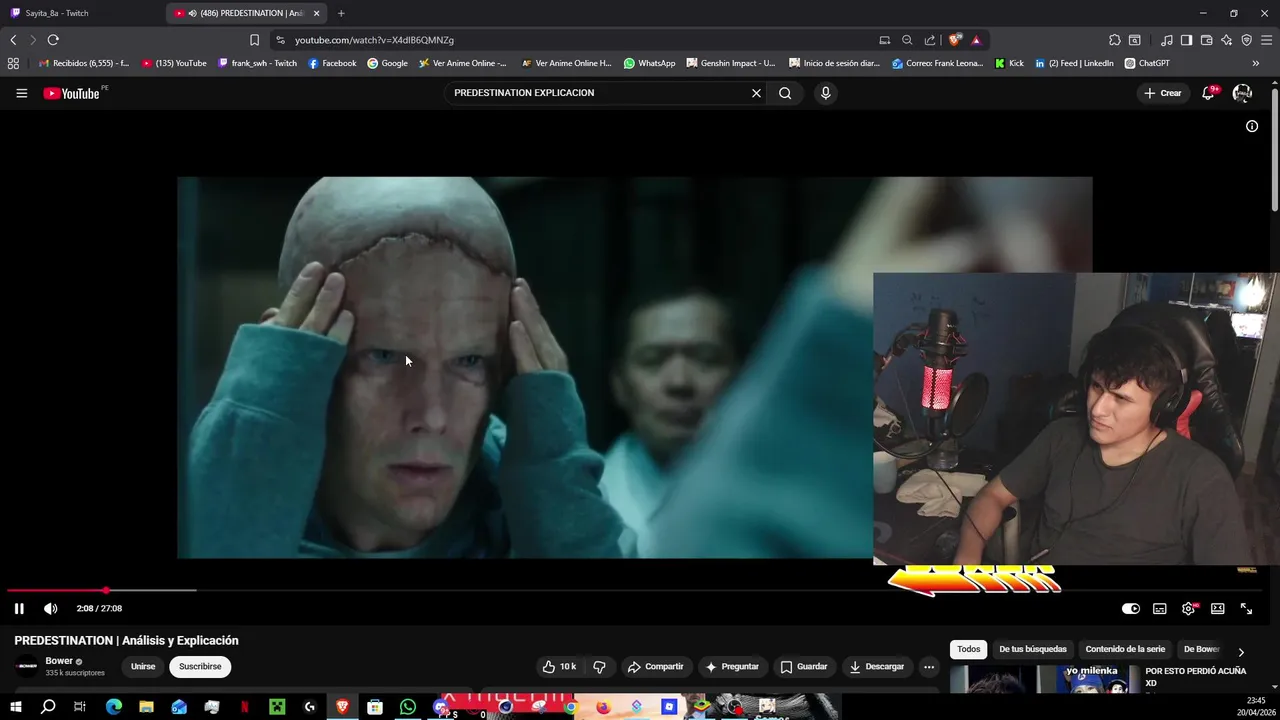Viewport: 1280px width, 720px height.
Task: Open WhatsApp from the taskbar
Action: point(407,707)
